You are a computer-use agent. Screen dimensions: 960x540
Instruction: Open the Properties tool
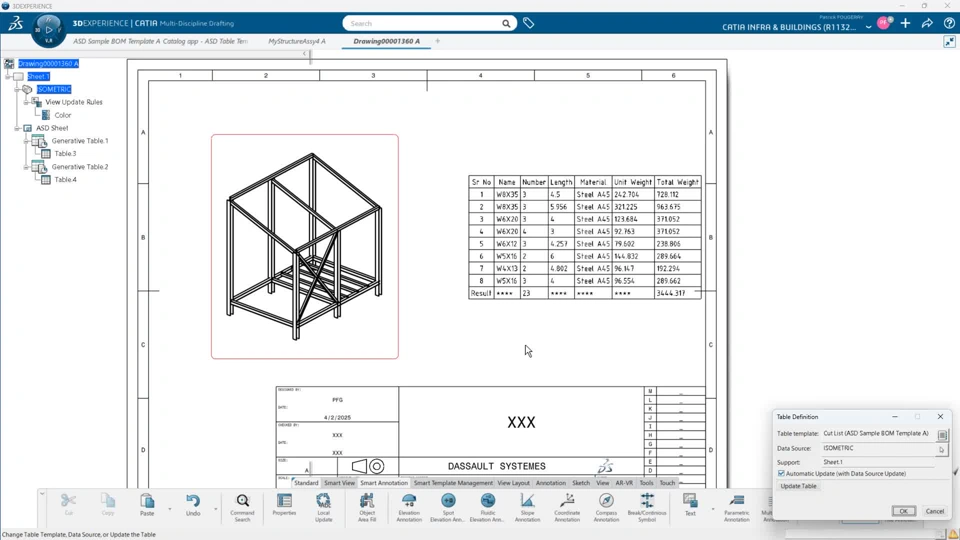[x=284, y=506]
